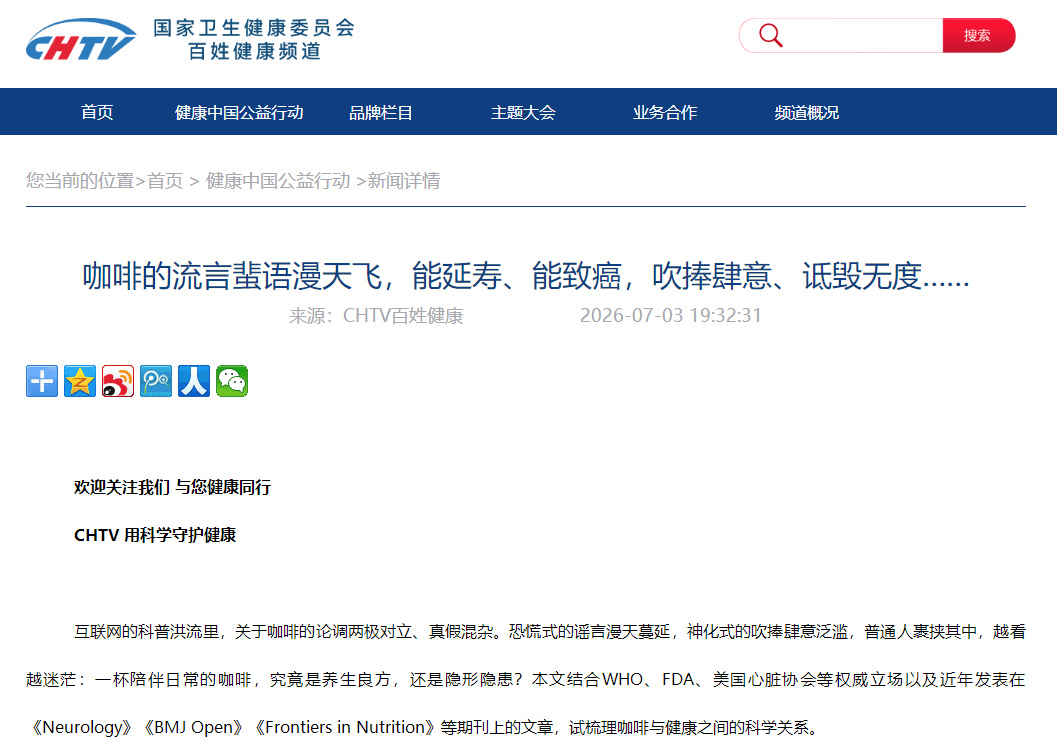This screenshot has width=1057, height=747.
Task: Share via Renren icon
Action: point(194,381)
